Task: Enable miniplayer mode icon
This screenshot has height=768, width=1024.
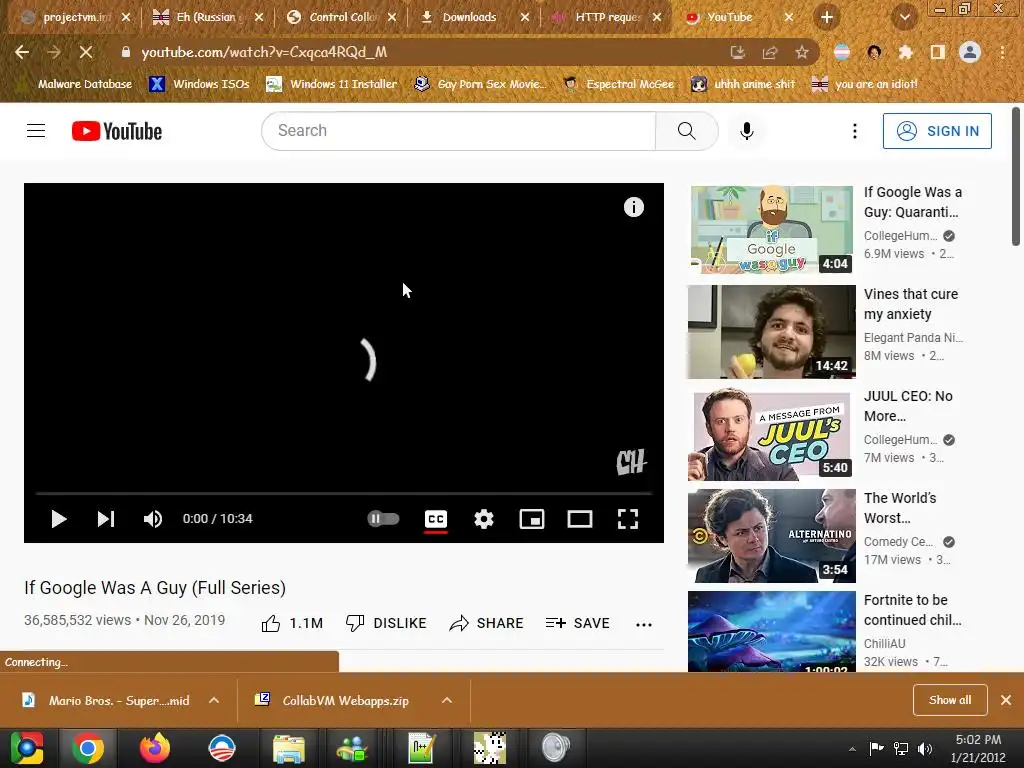Action: pyautogui.click(x=532, y=519)
